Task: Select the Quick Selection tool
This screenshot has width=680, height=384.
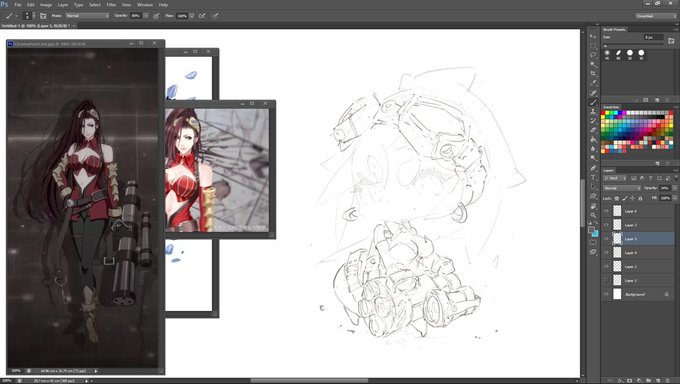Action: (x=593, y=64)
